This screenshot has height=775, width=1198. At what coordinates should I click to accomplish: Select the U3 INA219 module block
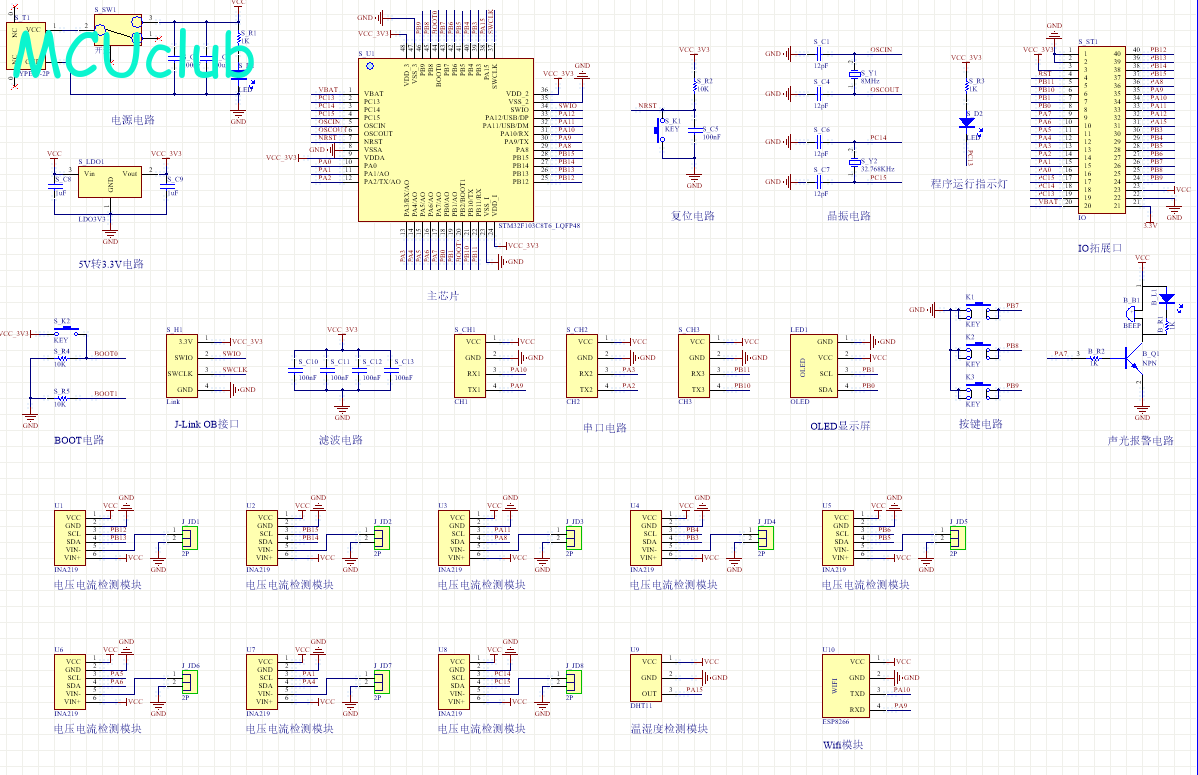454,537
